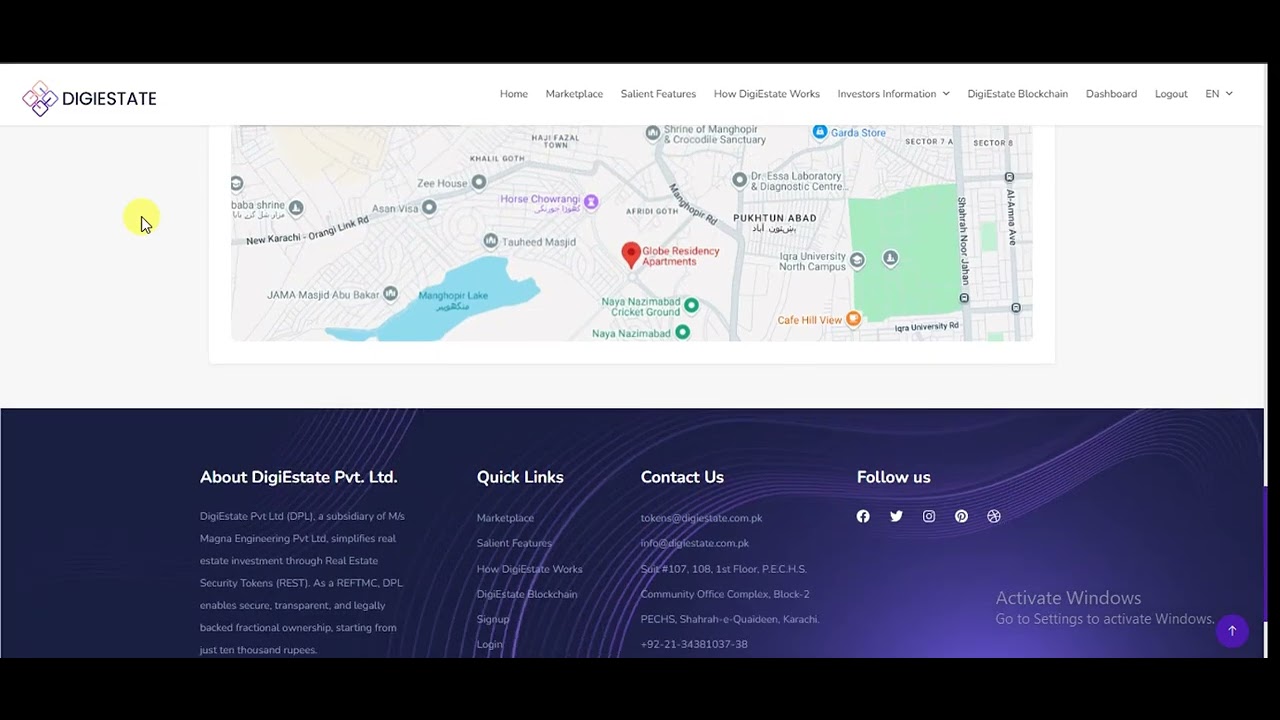Open Dashboard from navigation
Viewport: 1280px width, 720px height.
pos(1111,94)
